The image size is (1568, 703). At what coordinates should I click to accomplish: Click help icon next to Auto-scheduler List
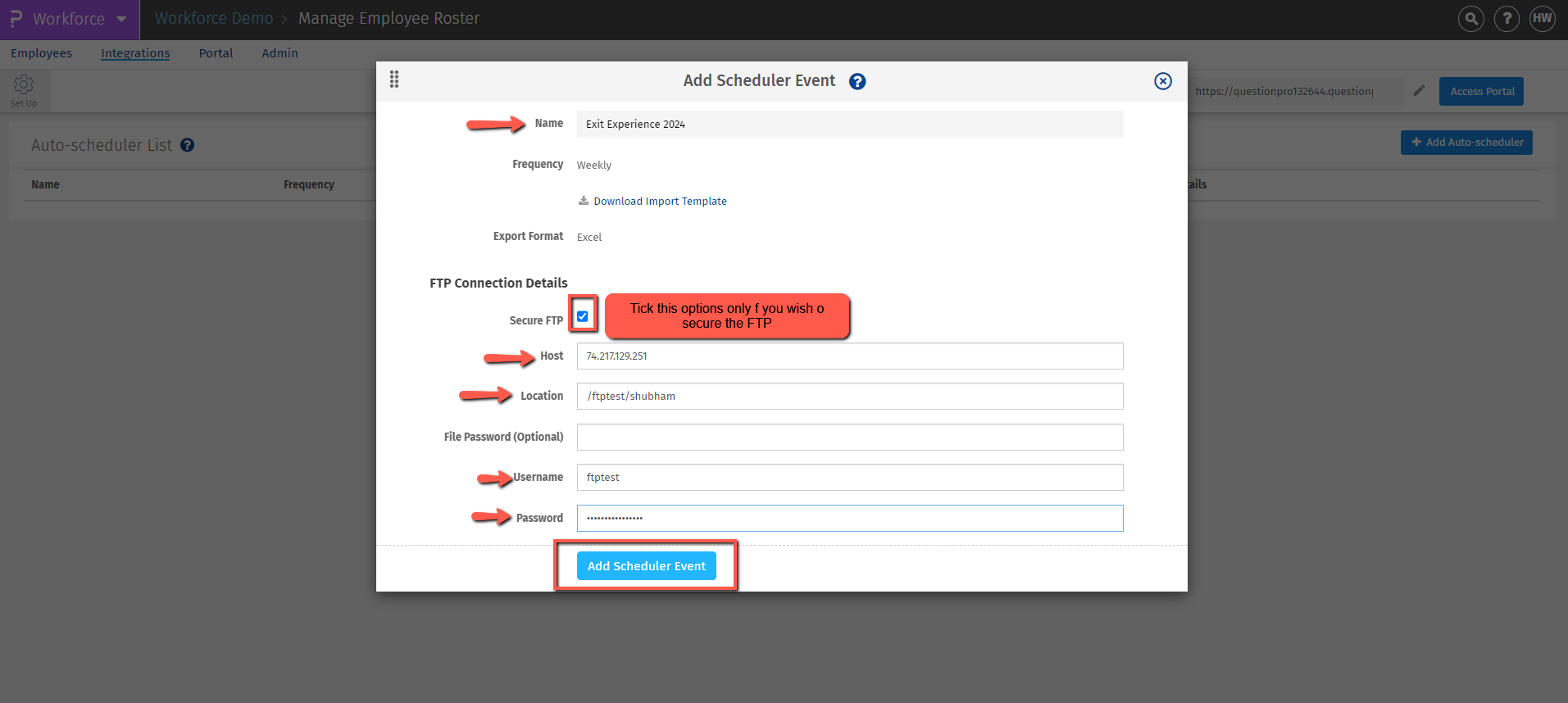pyautogui.click(x=188, y=145)
